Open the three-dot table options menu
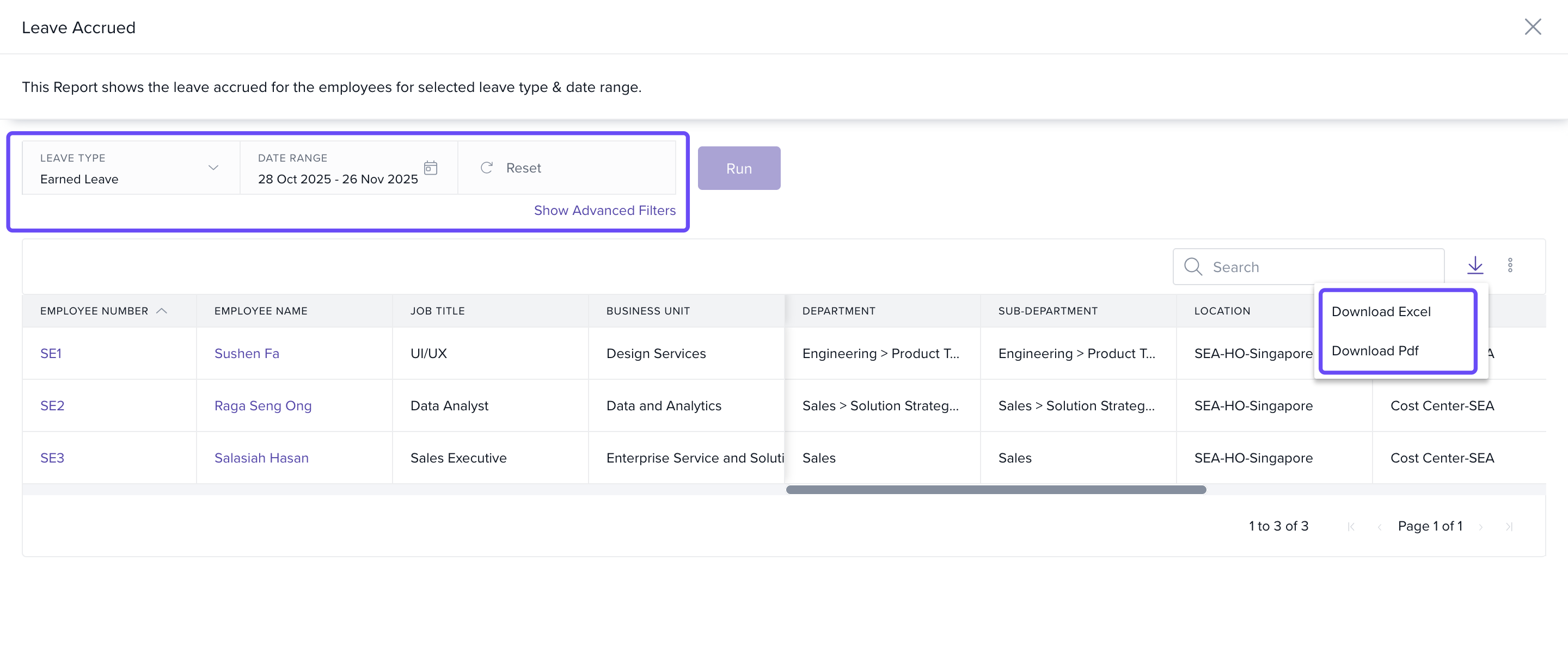This screenshot has width=1568, height=647. (1510, 266)
